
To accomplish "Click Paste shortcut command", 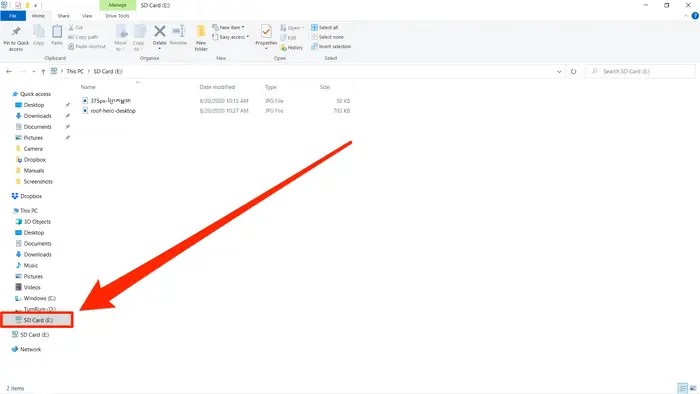I will coord(87,46).
